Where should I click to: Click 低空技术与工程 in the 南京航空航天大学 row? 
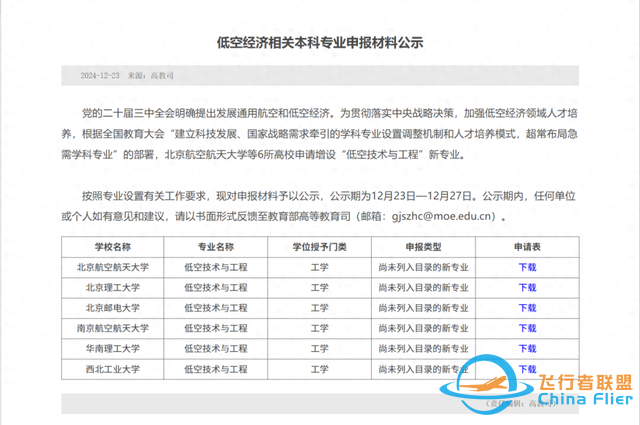click(x=216, y=329)
